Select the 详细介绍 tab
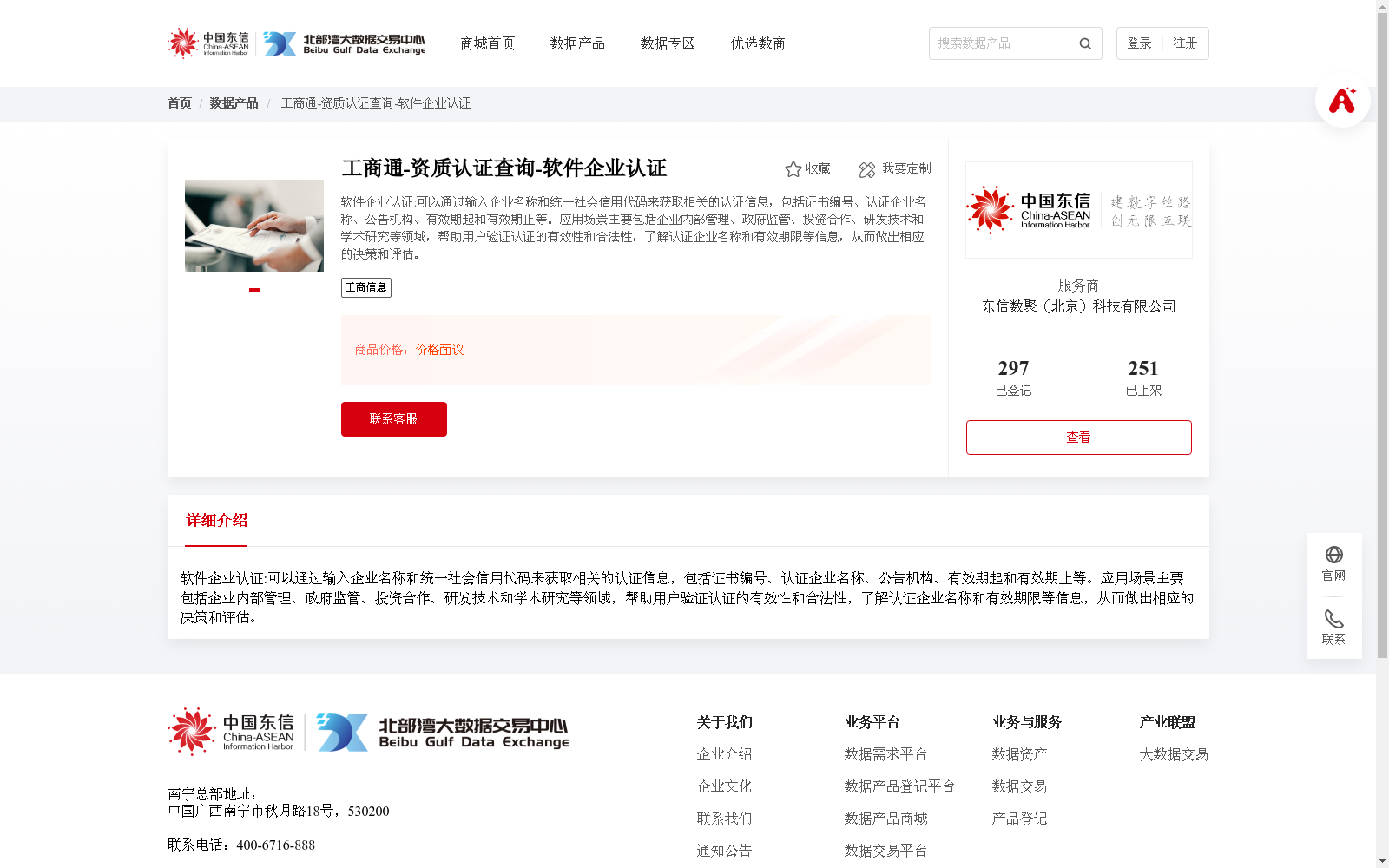 point(217,521)
